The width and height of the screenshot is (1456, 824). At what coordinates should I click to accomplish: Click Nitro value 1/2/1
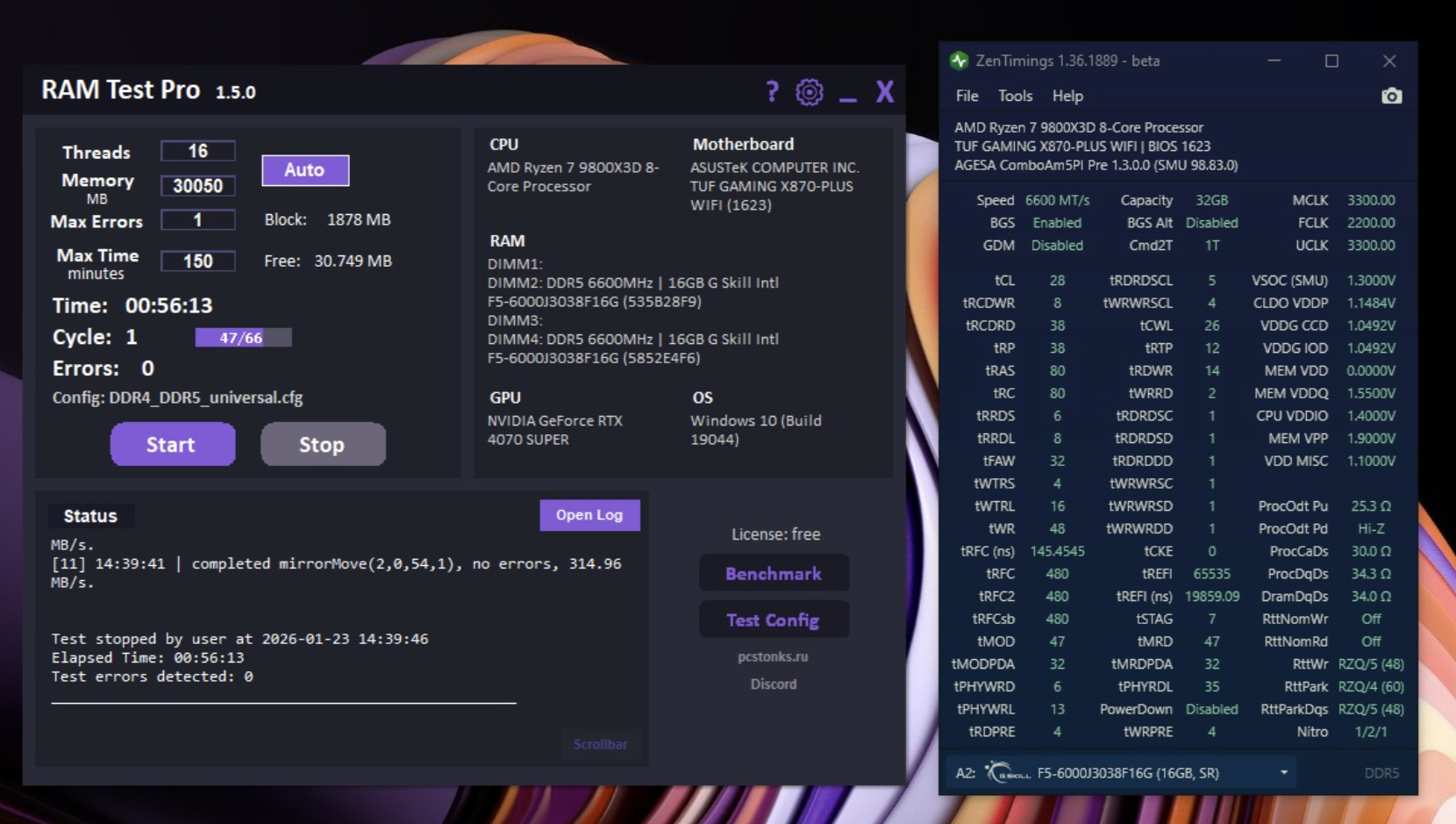pos(1371,732)
